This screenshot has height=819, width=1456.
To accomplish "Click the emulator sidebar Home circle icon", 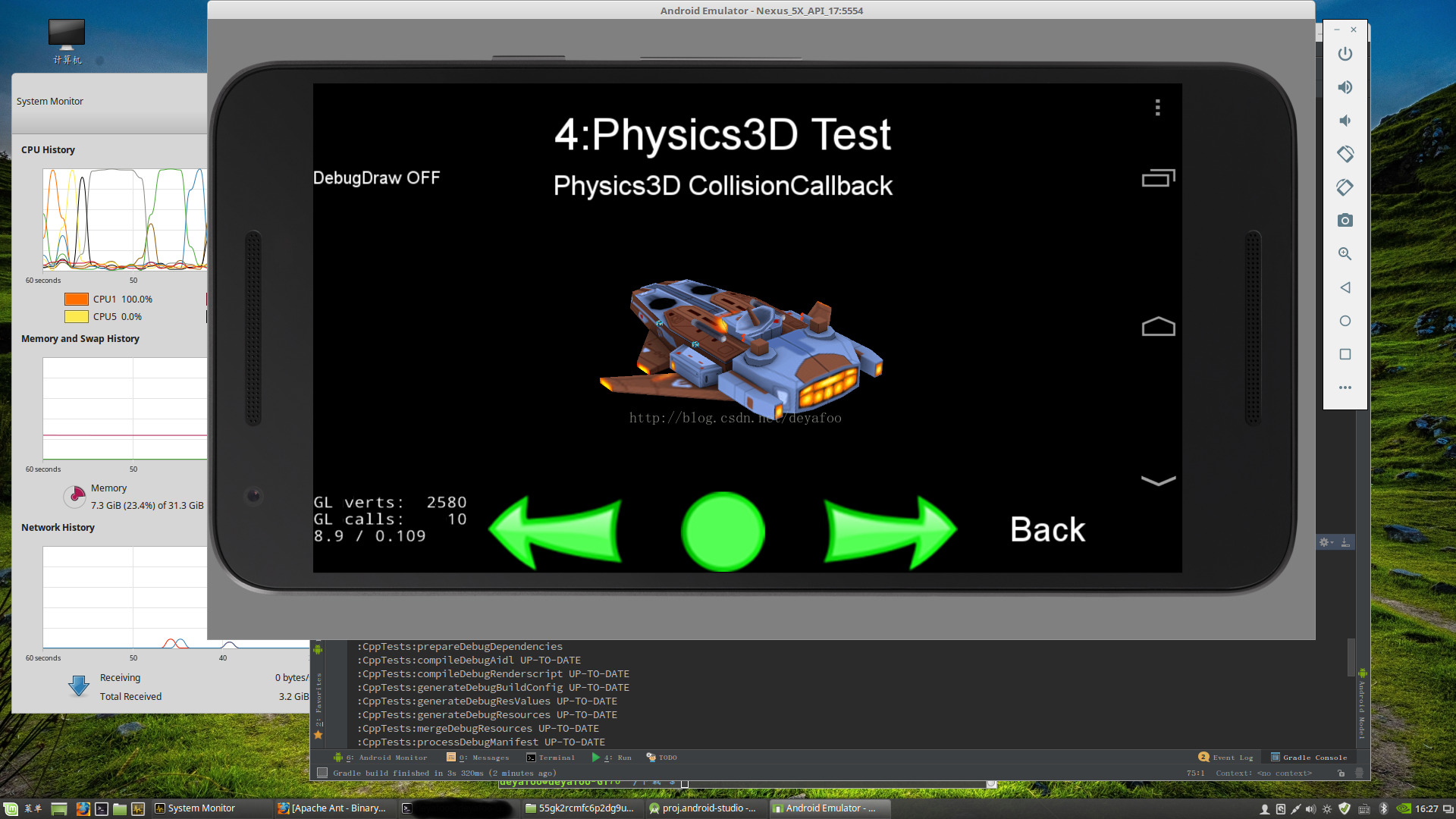I will tap(1345, 321).
